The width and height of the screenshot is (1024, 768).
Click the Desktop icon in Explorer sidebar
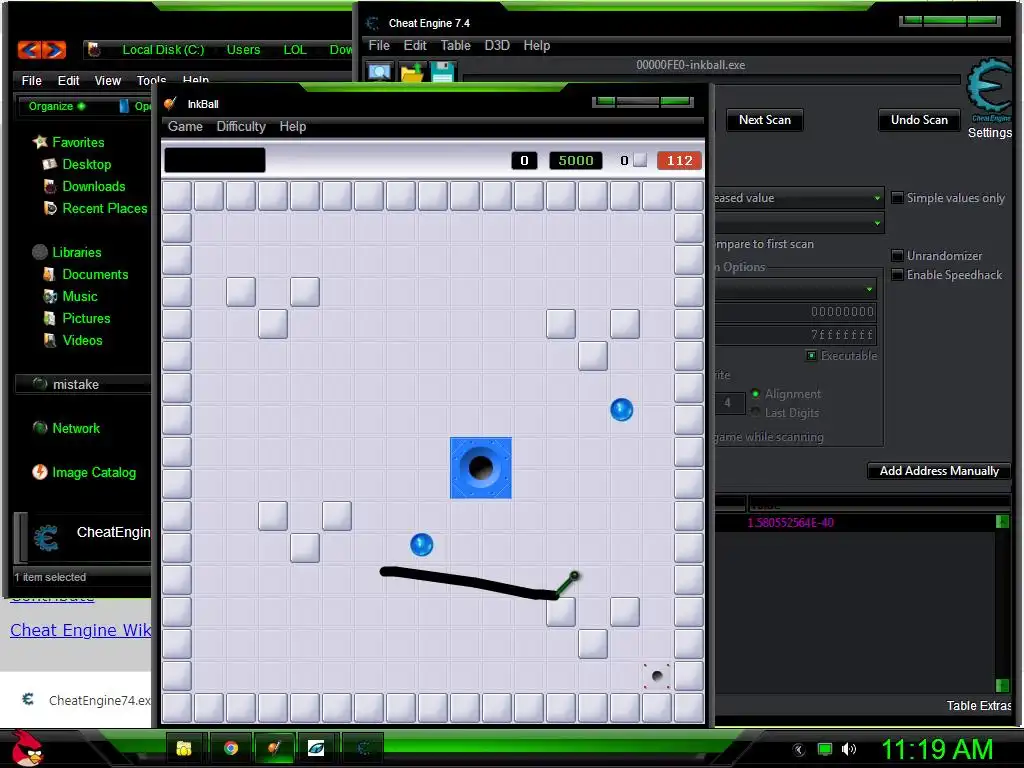[x=50, y=165]
